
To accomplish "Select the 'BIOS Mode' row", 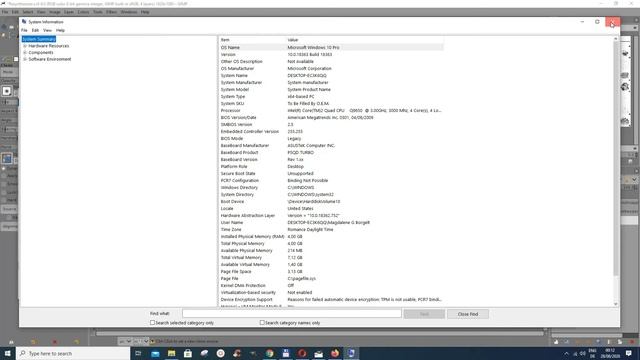I will pos(331,138).
